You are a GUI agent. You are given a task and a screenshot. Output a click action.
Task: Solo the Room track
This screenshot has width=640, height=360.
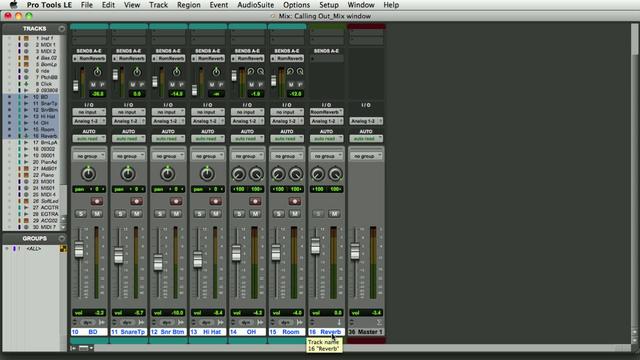tap(279, 214)
